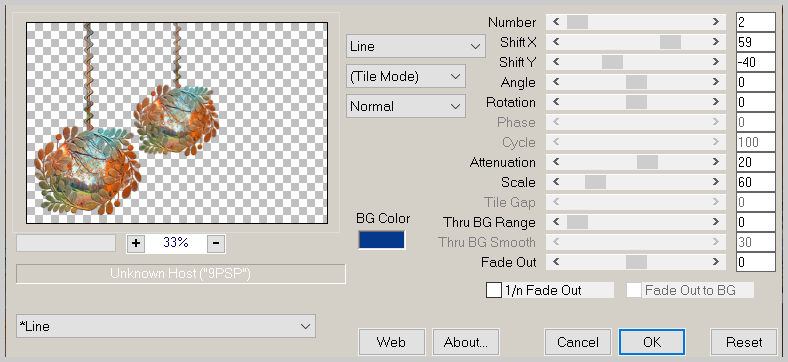Screen dimensions: 788x362
Task: Click right arrow of Scale slider
Action: click(x=715, y=182)
